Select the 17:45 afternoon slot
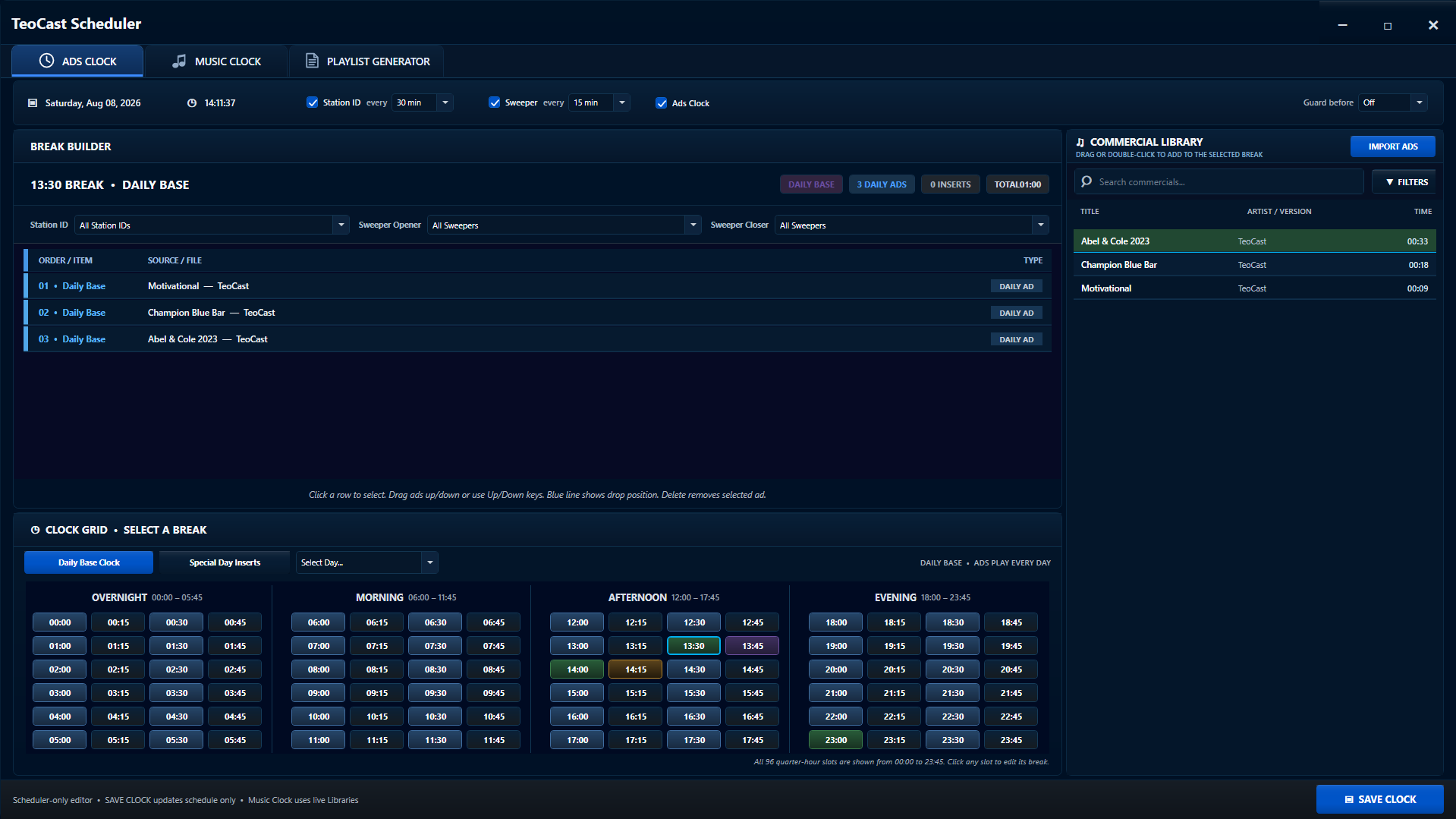1456x819 pixels. [x=752, y=740]
